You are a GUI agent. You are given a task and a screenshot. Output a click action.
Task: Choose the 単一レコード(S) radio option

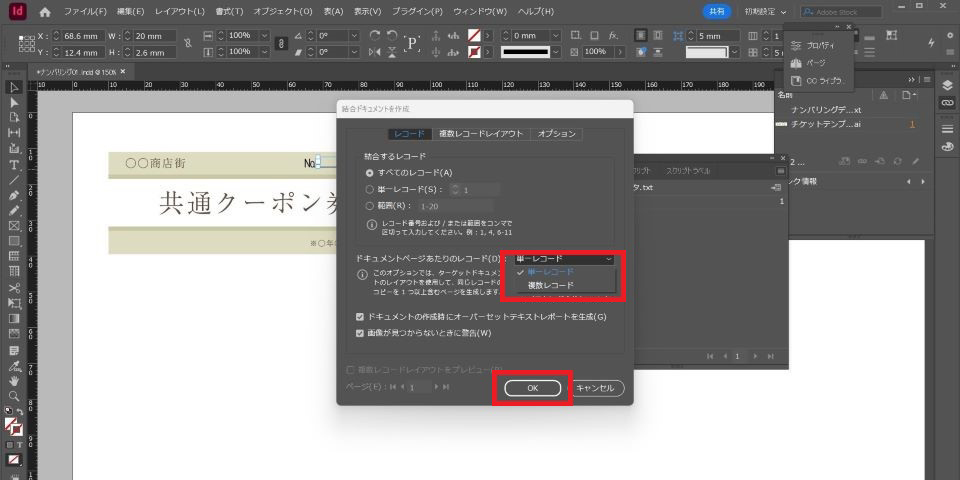click(x=370, y=188)
